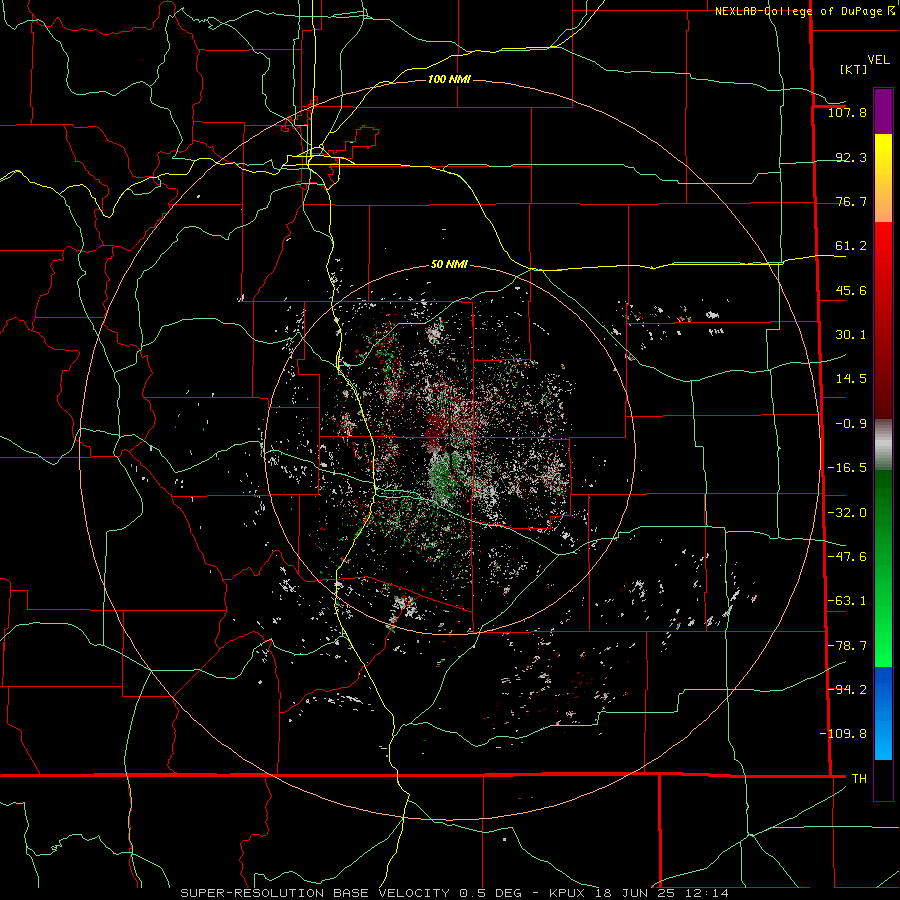Image resolution: width=900 pixels, height=900 pixels.
Task: Pick the blue segment of the color bar
Action: [x=883, y=713]
